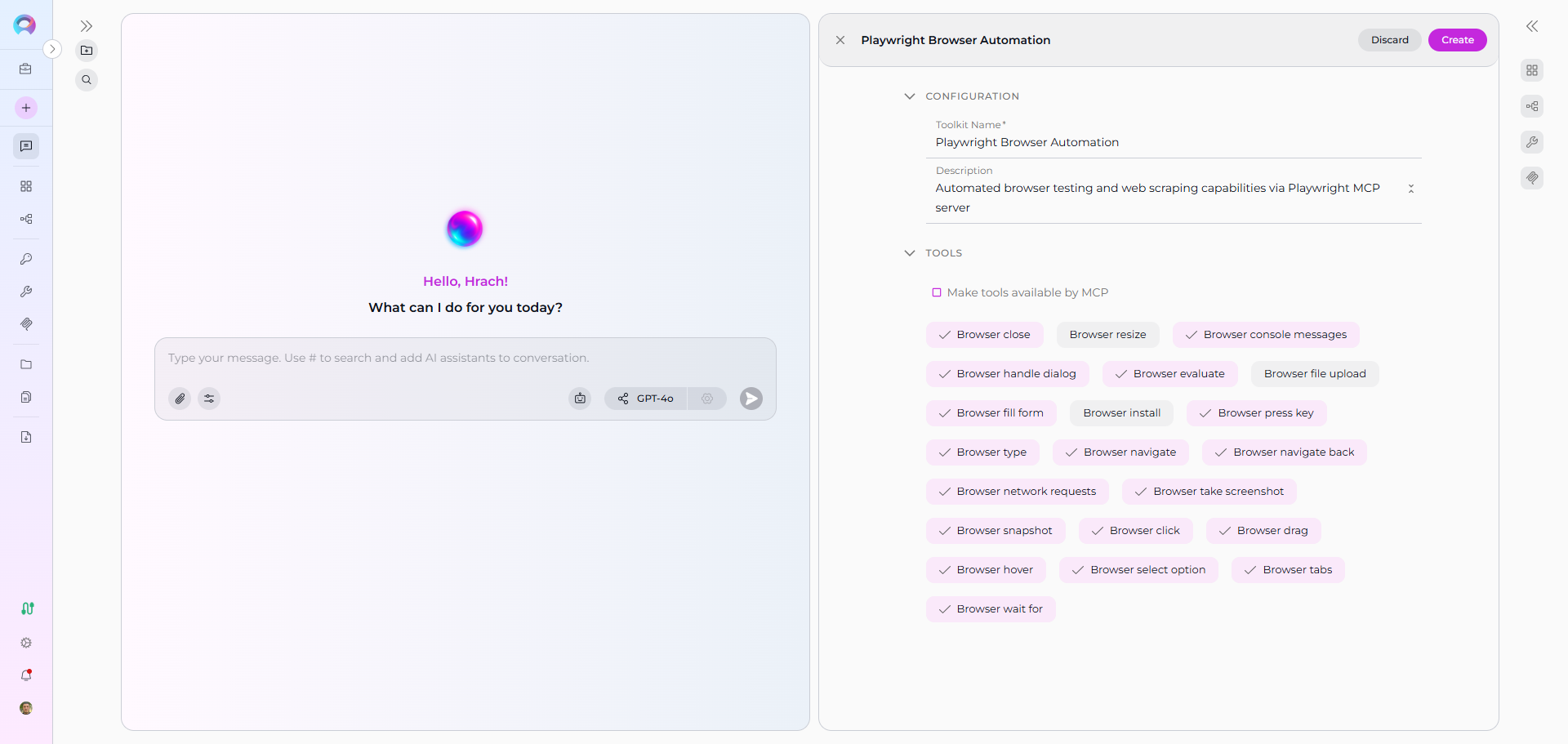Click the attach file paperclip icon
Screen dimensions: 1568x744
point(180,399)
